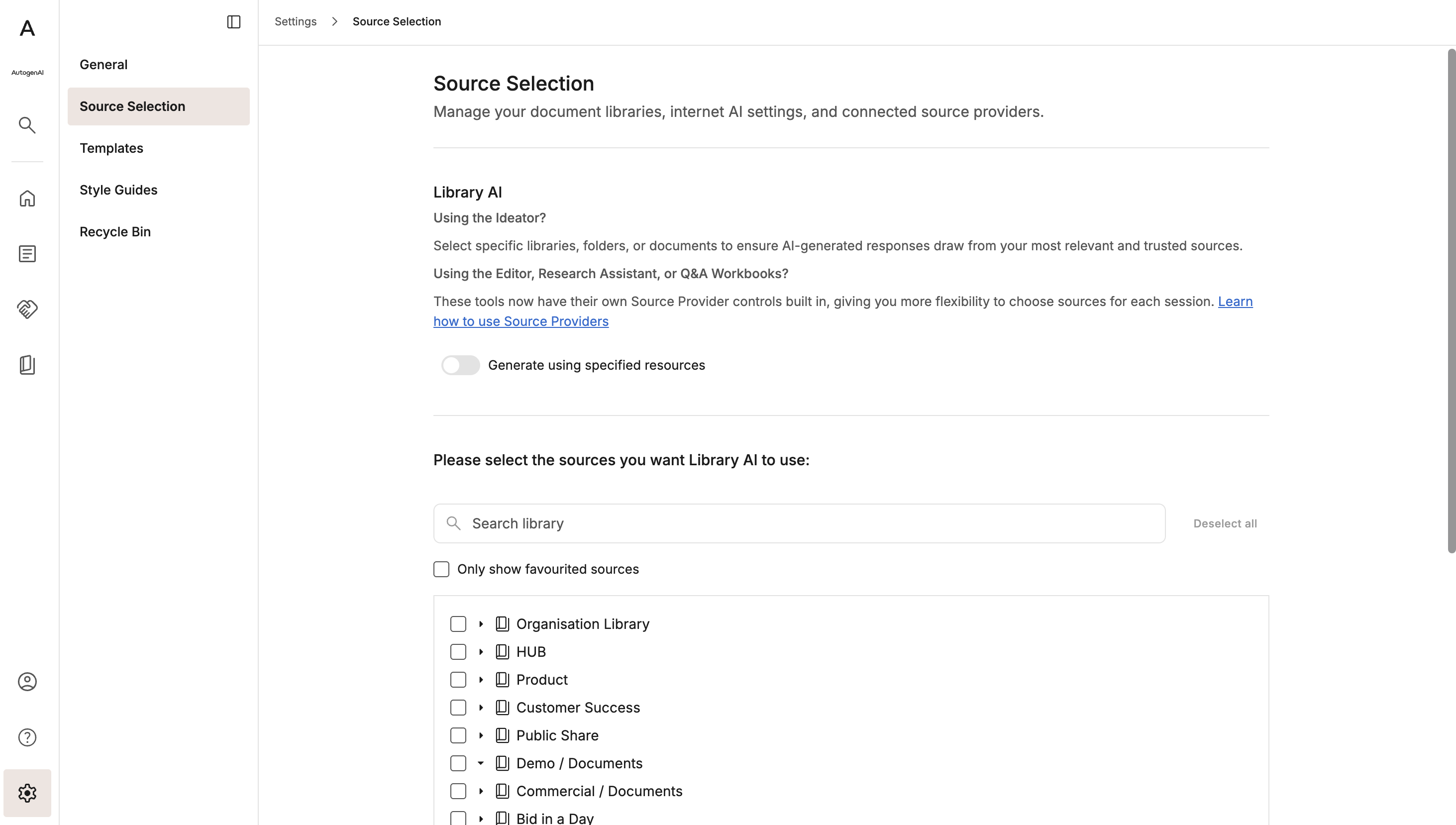
Task: Click the AutogenAI logo icon
Action: point(27,28)
